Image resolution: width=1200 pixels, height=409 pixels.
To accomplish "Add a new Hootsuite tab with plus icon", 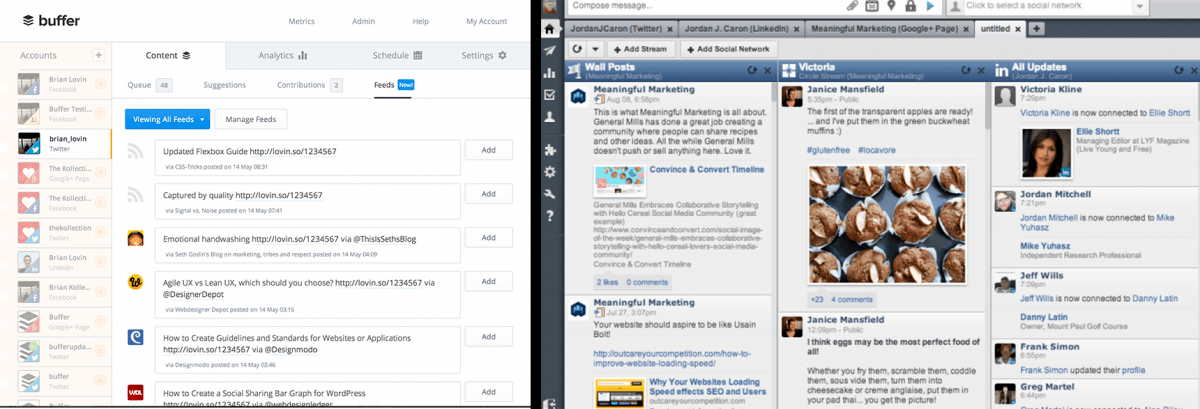I will [x=1037, y=28].
